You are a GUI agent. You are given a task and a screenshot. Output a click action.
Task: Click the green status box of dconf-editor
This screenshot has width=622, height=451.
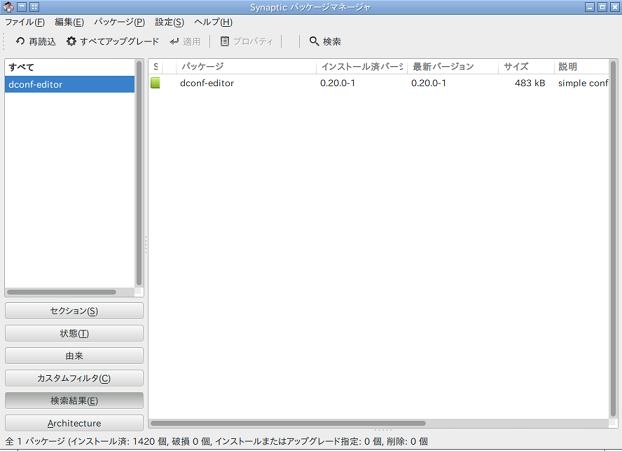point(155,83)
